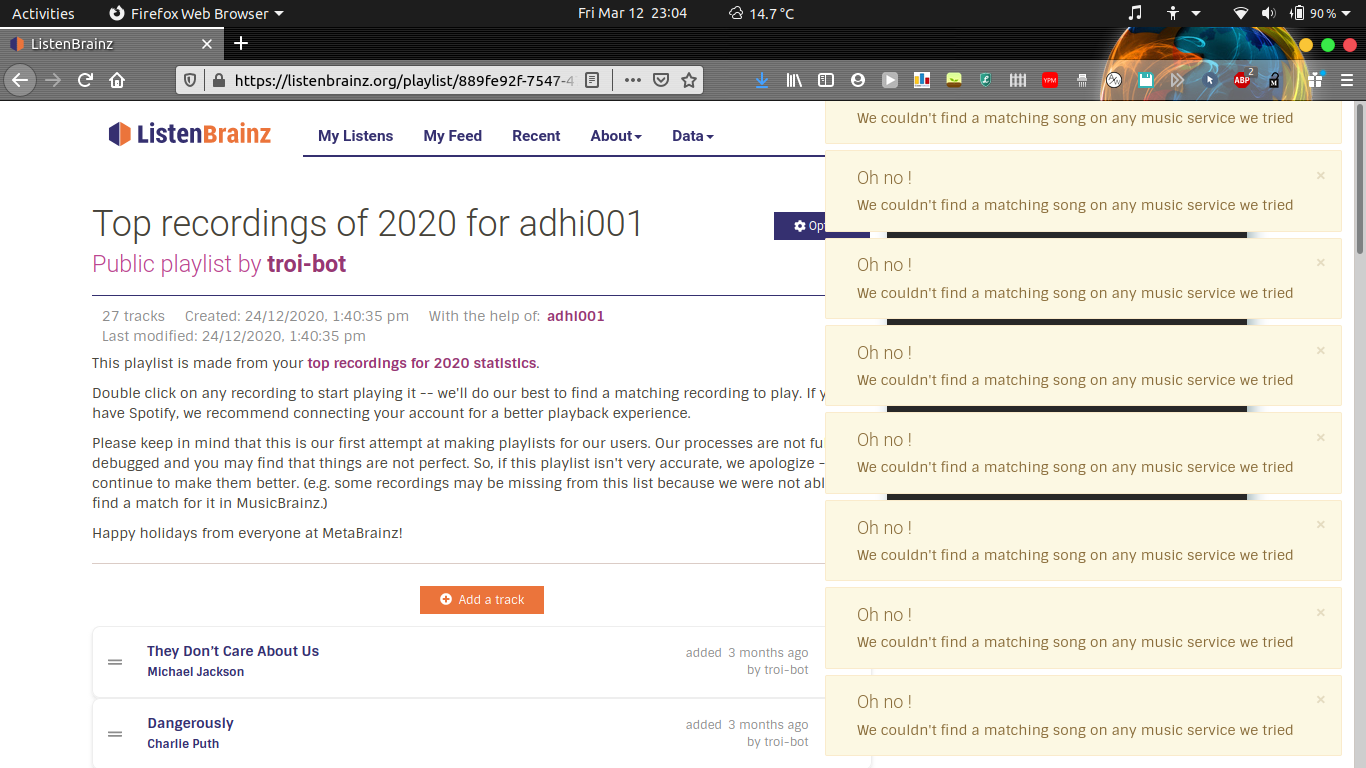This screenshot has height=768, width=1366.
Task: Click the unlock padlock extension icon
Action: pos(1274,80)
